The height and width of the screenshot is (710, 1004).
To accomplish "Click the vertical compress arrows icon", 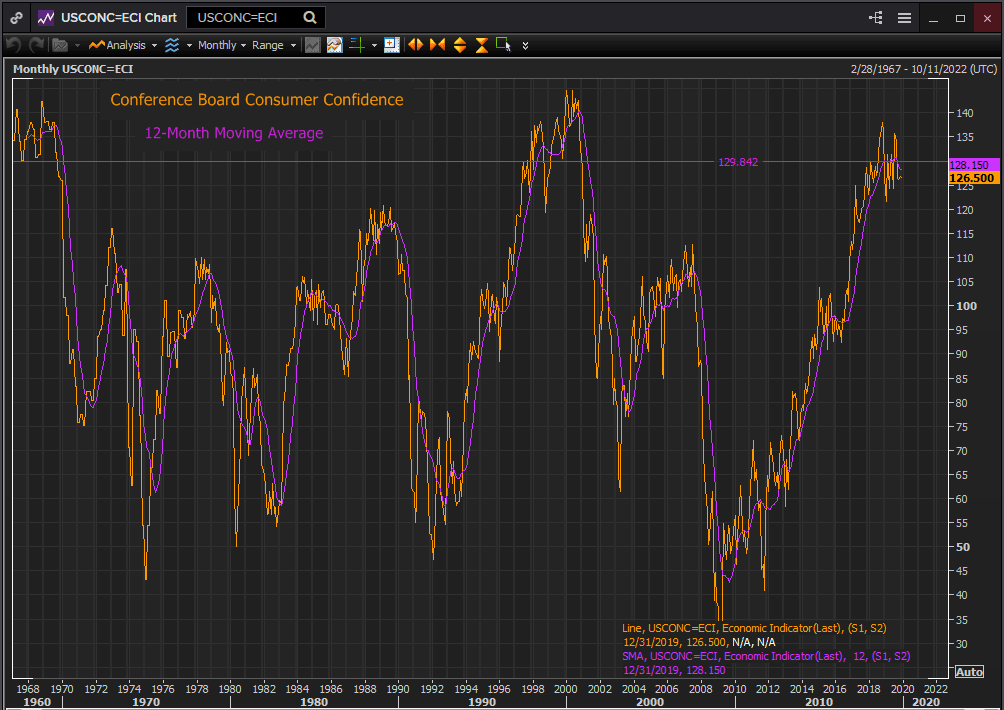I will click(481, 45).
